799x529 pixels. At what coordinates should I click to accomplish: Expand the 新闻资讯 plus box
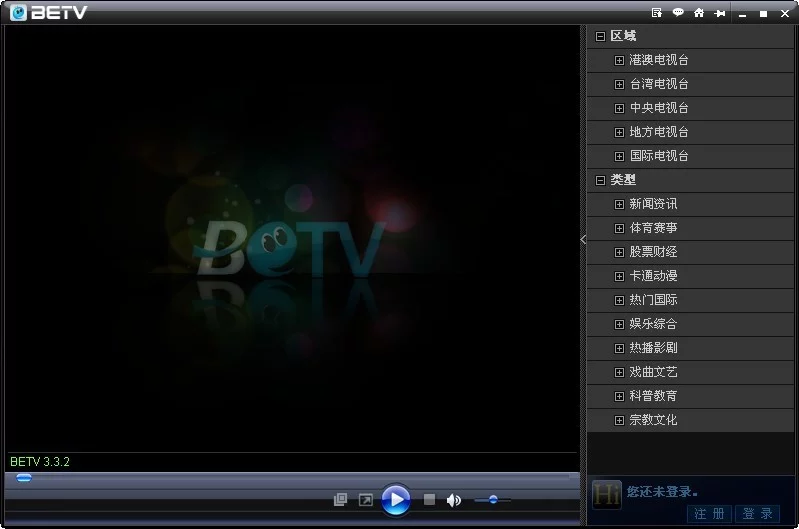619,204
